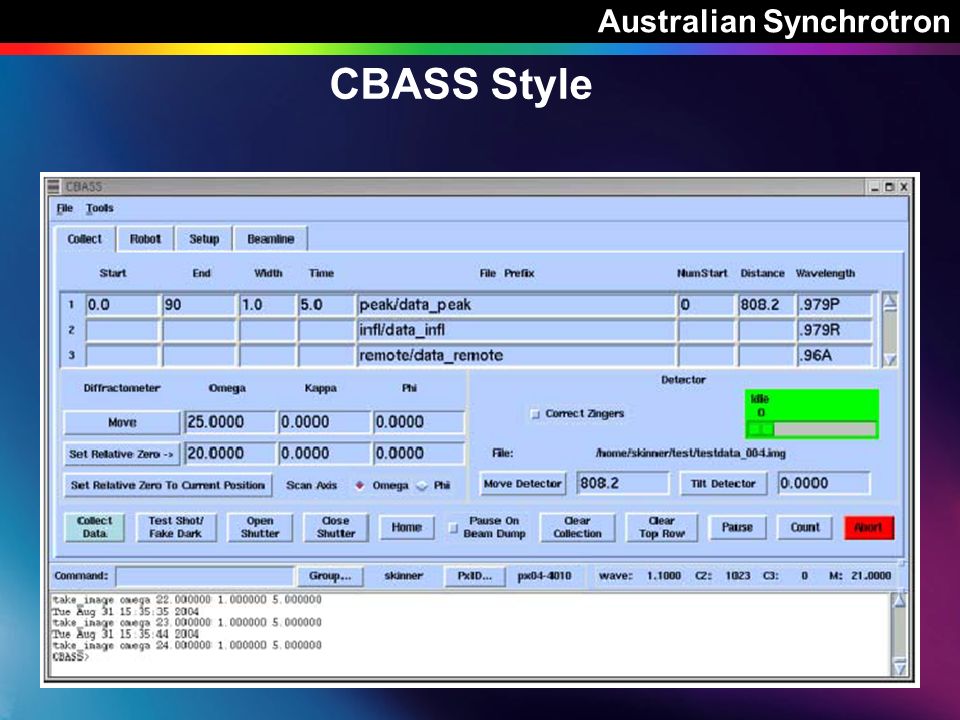Screen dimensions: 960x720
Task: Click row 2 Start field
Action: tap(122, 330)
